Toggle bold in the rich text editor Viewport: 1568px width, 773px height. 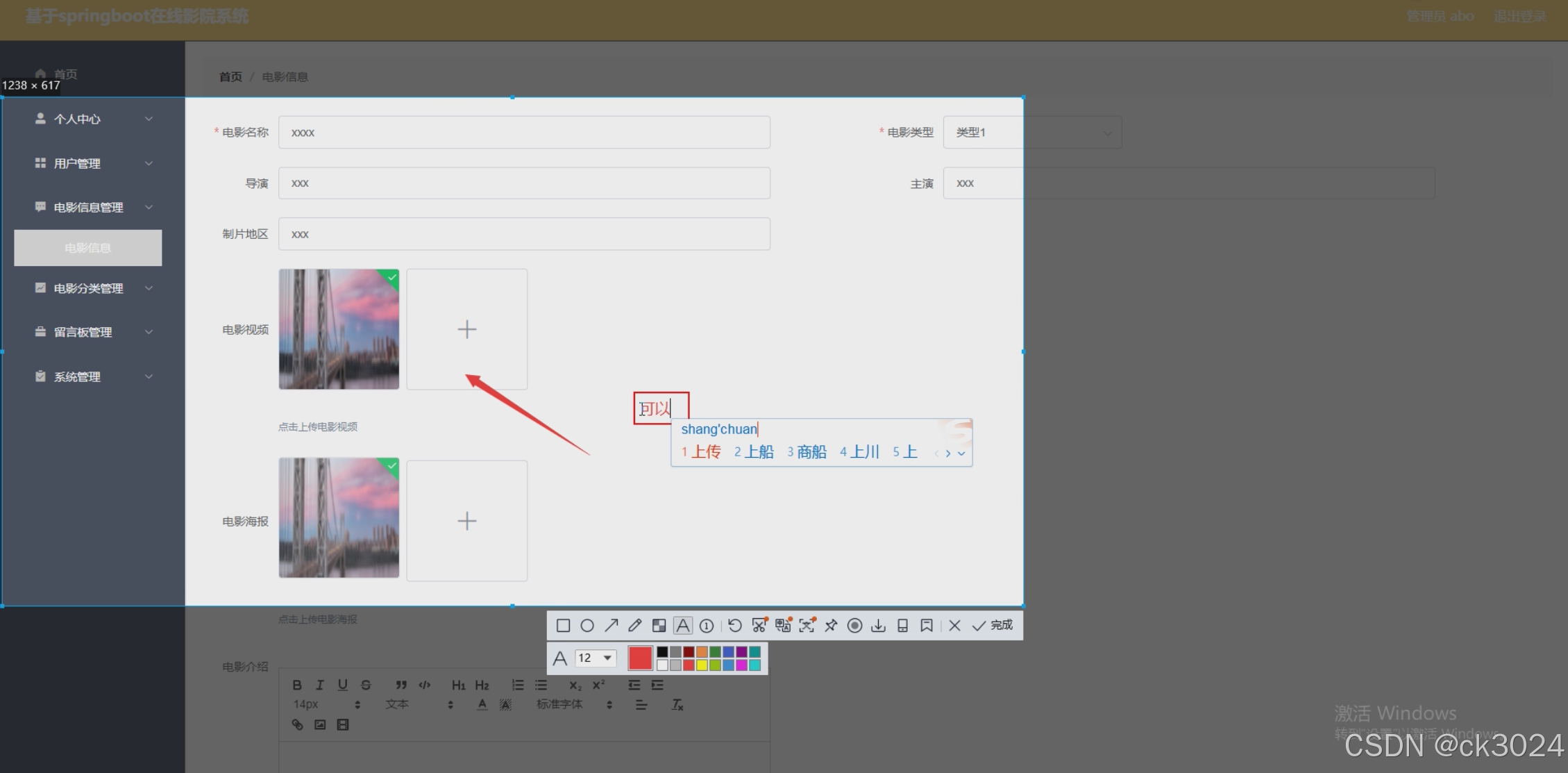[x=297, y=685]
